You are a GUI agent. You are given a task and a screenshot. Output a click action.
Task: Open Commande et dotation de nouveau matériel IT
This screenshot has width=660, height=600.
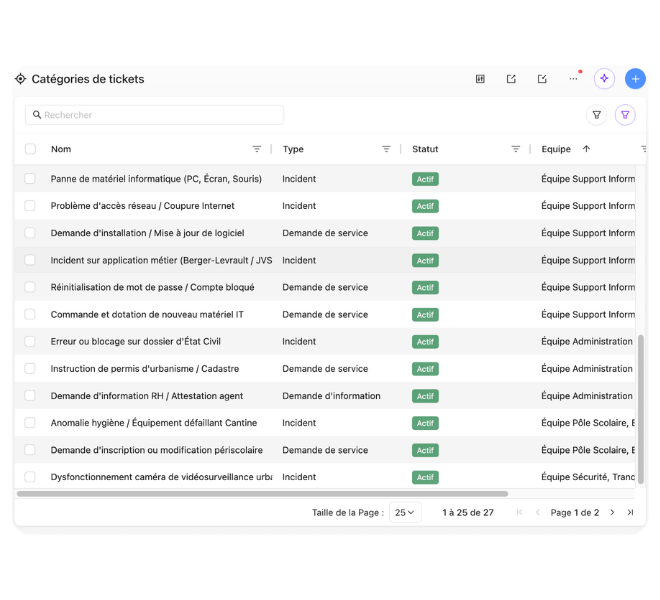click(147, 315)
